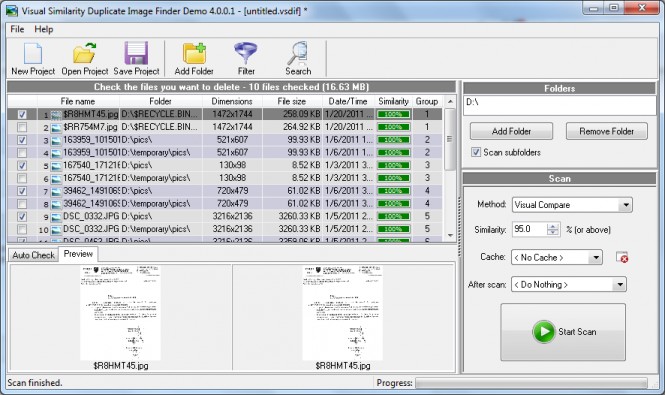665x395 pixels.
Task: Sort by the Group column header
Action: tap(427, 101)
